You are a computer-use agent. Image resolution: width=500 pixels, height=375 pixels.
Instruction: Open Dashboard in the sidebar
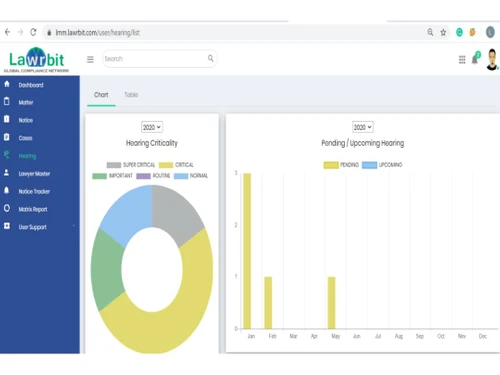coord(31,85)
